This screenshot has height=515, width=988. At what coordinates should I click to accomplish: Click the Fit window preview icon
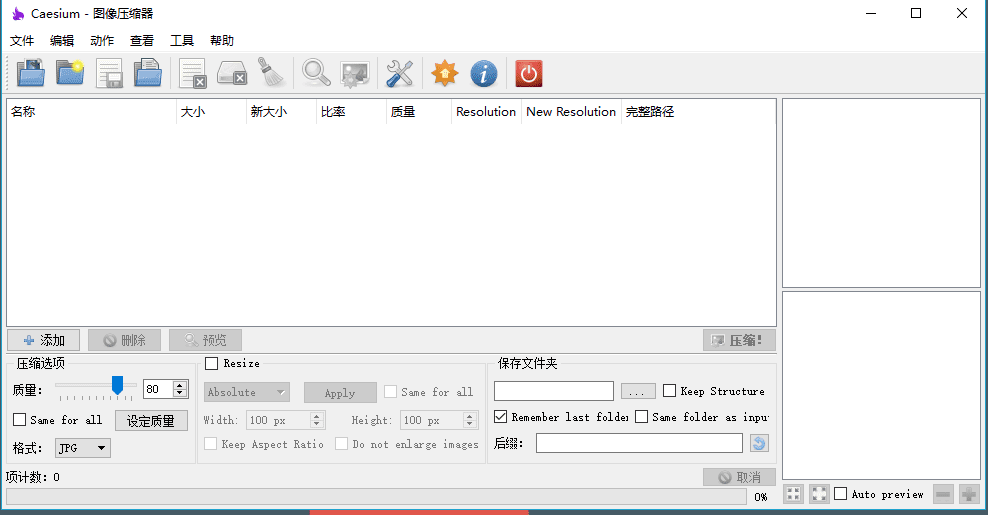[794, 494]
